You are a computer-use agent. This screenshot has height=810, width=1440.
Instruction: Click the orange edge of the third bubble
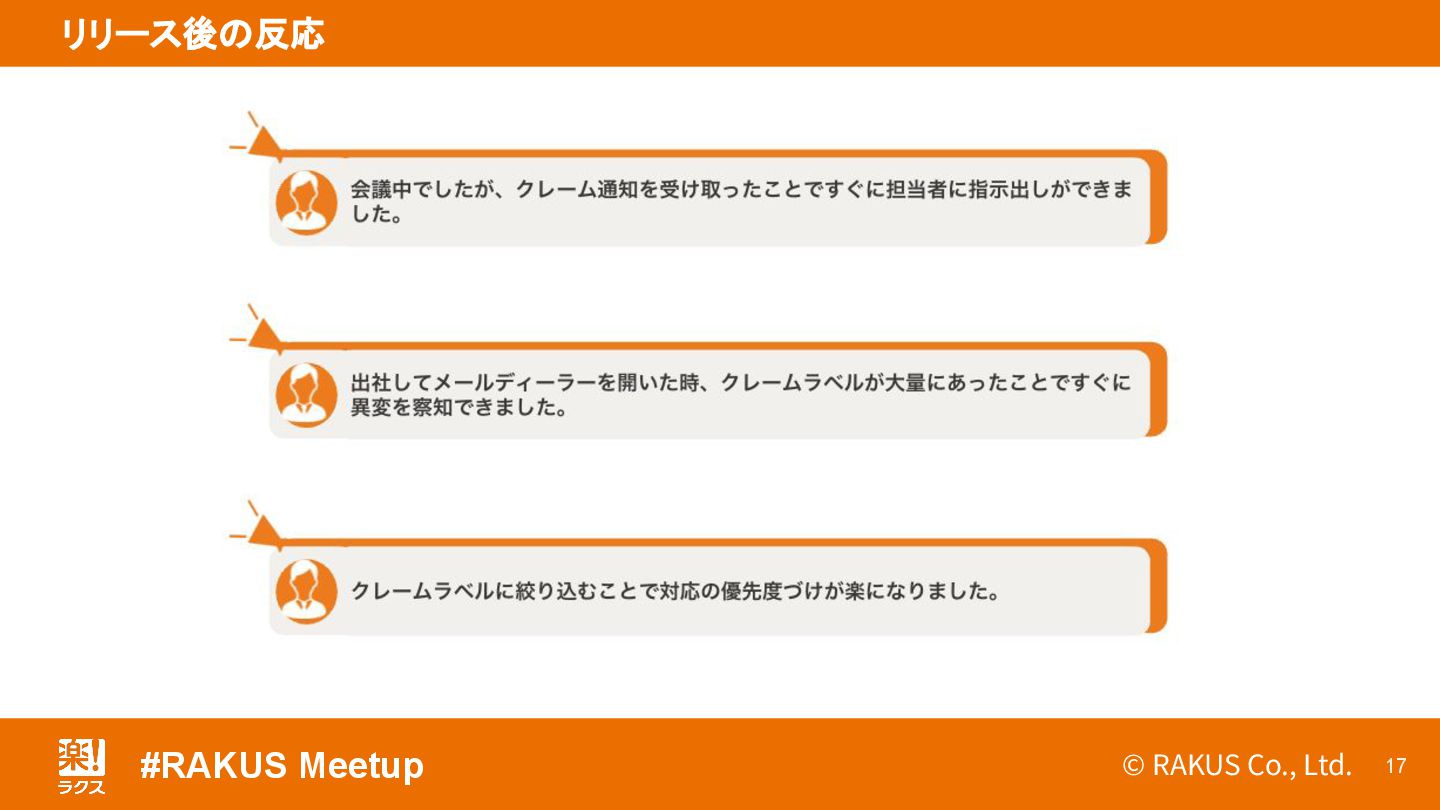1158,586
